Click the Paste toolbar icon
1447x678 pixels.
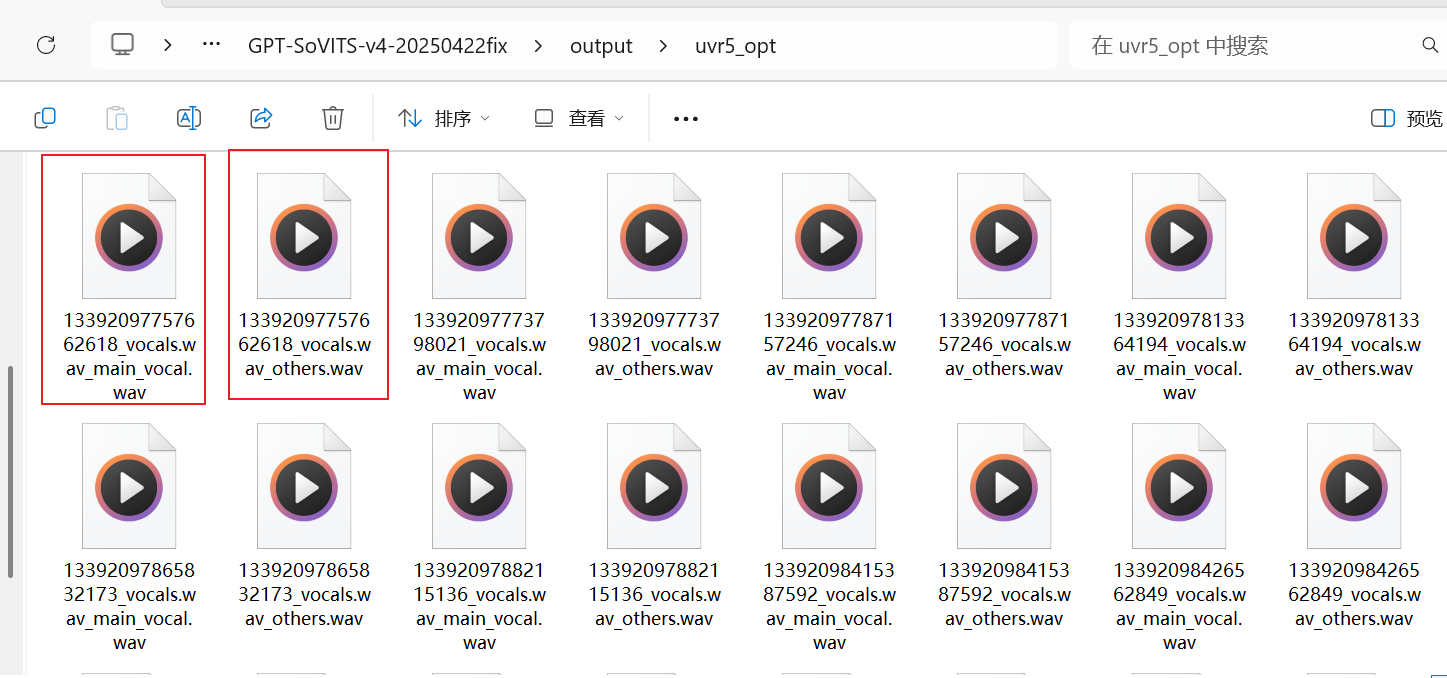[x=117, y=118]
